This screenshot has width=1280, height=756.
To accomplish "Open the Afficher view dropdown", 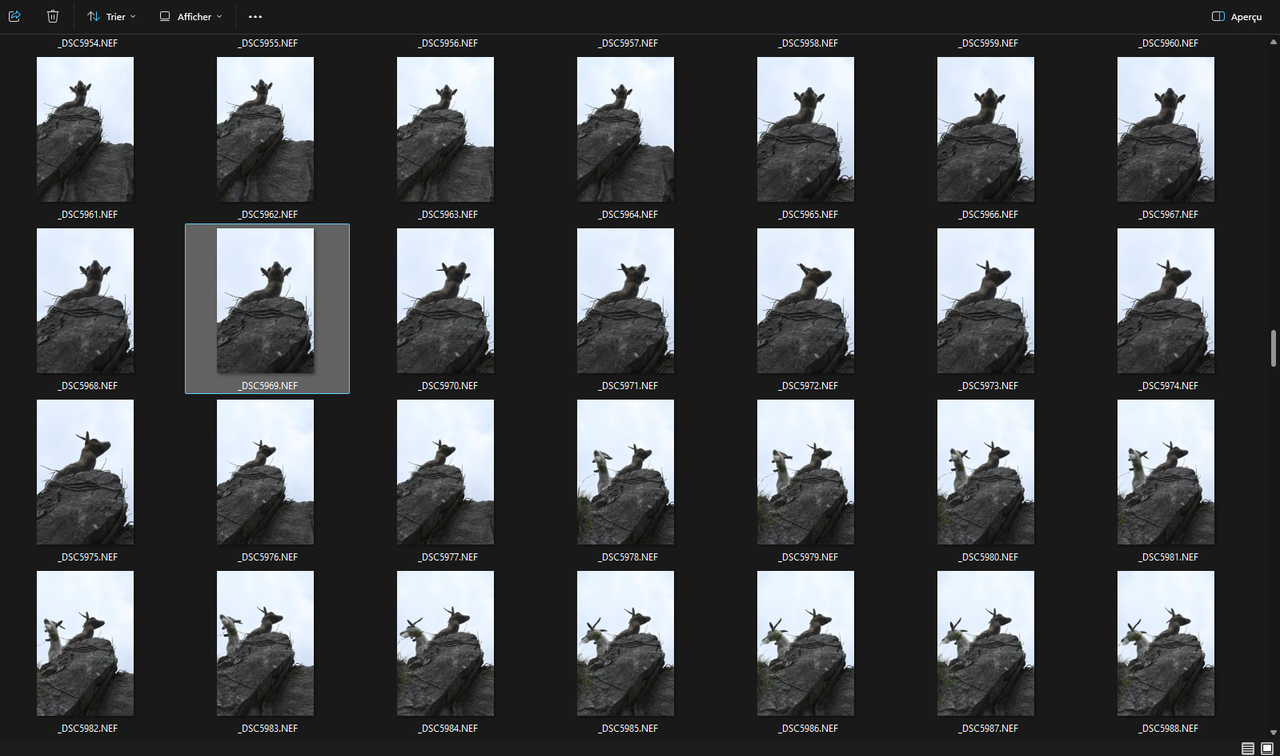I will pyautogui.click(x=190, y=16).
